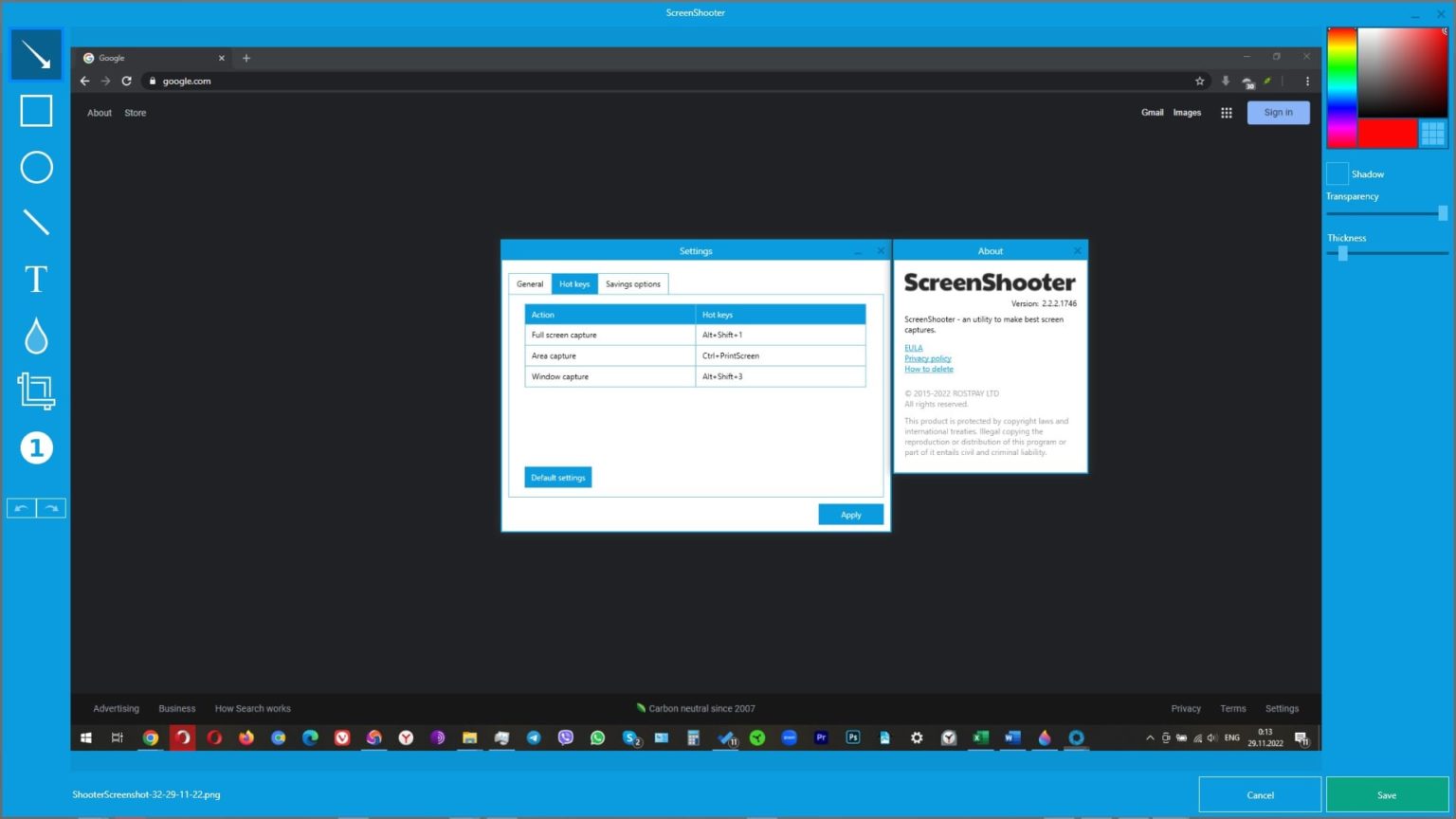Viewport: 1456px width, 819px height.
Task: Click the rainbow hue strip
Action: 1341,87
